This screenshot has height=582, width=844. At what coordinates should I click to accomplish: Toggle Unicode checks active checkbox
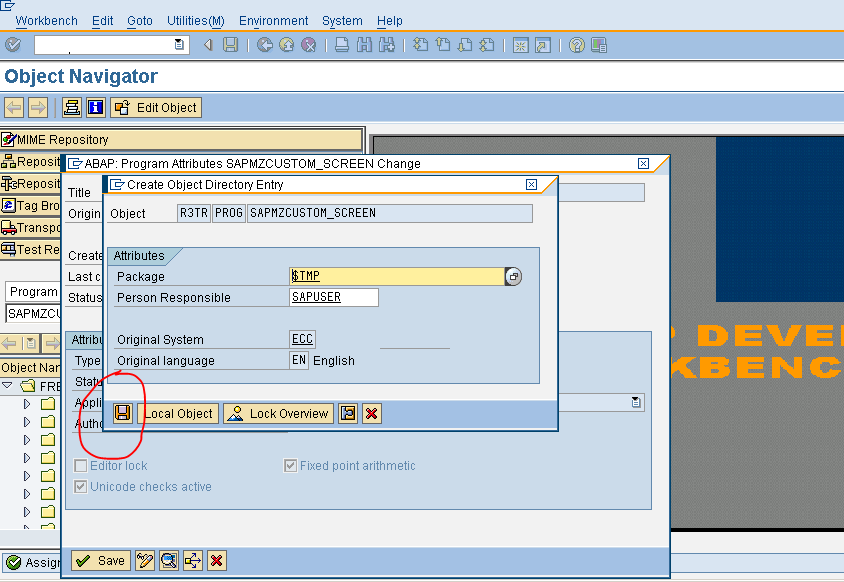coord(78,487)
